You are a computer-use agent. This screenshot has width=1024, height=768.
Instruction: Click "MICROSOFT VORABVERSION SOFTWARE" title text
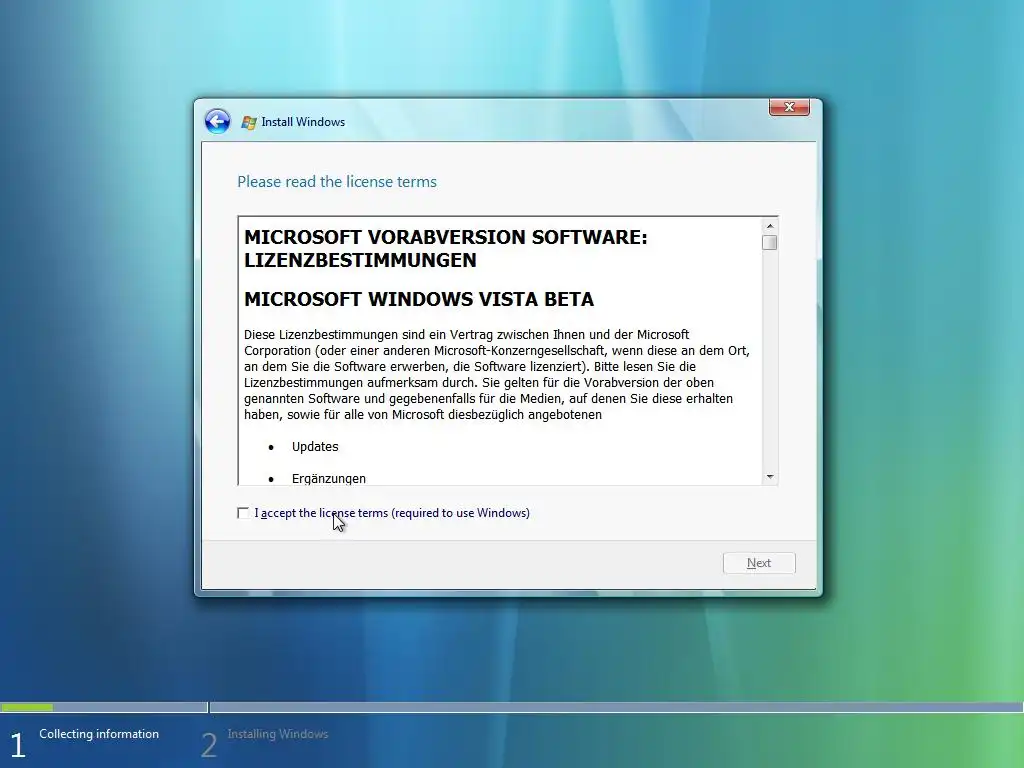tap(443, 237)
